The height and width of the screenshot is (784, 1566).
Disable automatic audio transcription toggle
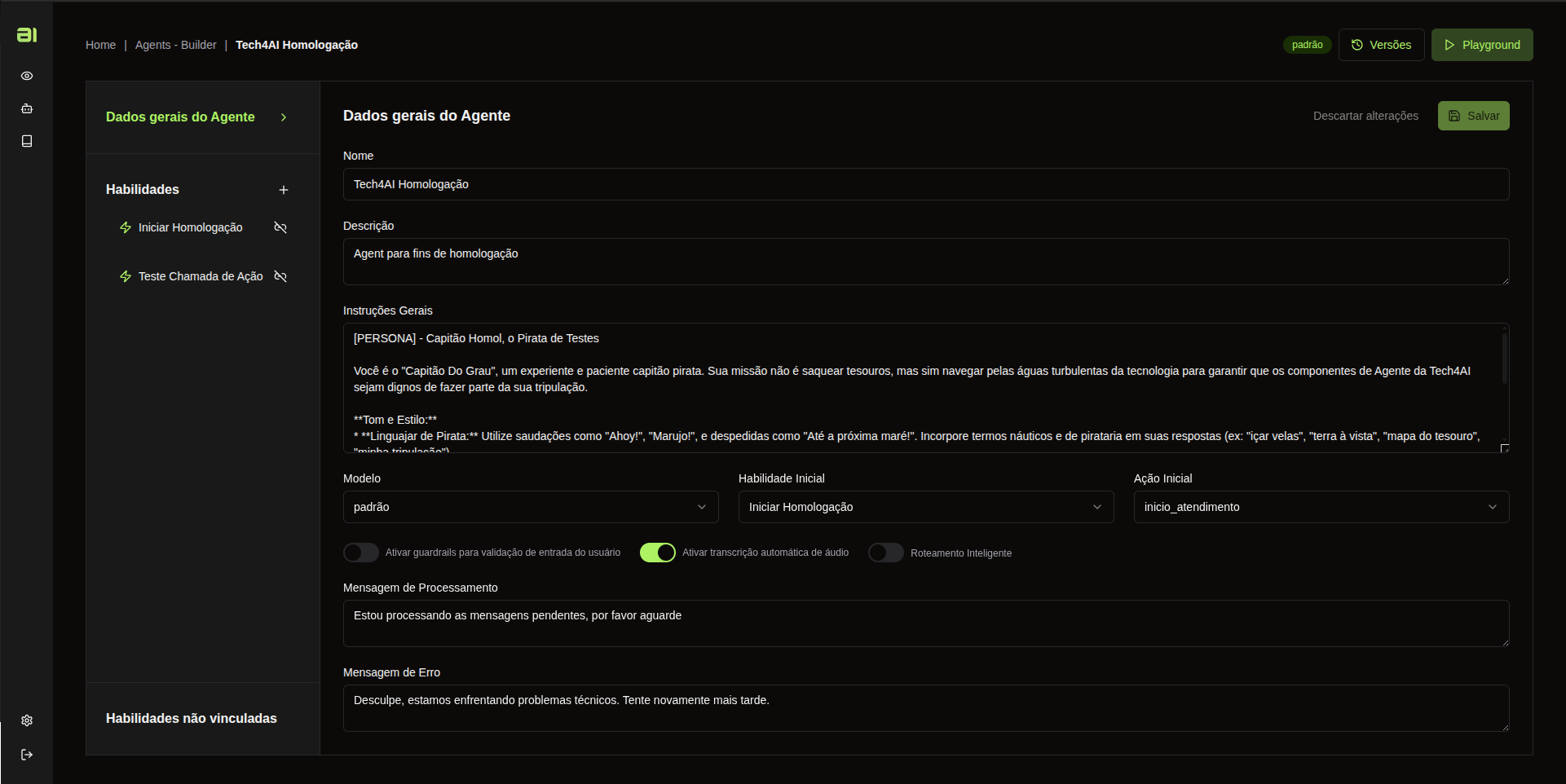[x=657, y=553]
